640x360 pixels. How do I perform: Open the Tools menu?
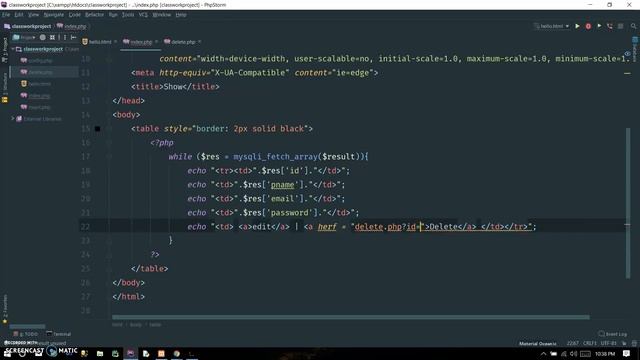pyautogui.click(x=128, y=15)
